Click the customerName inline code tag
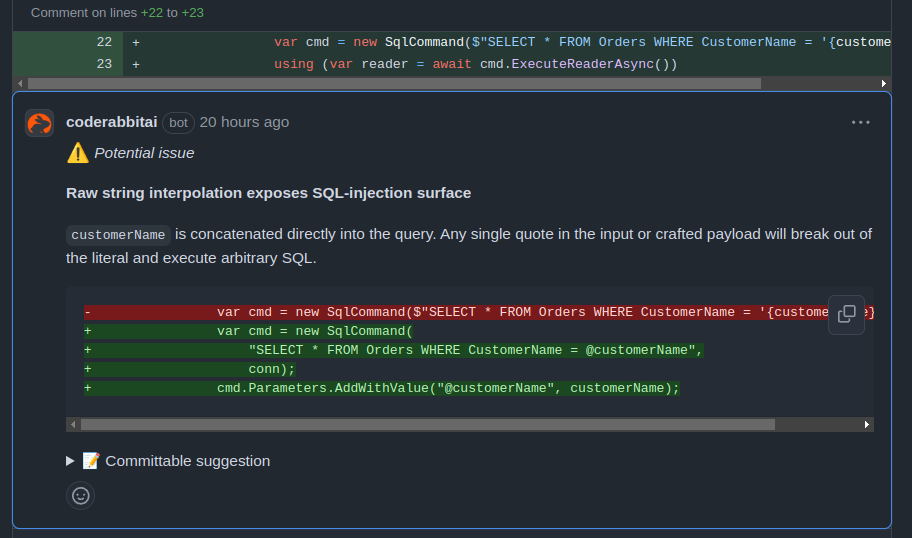 tap(118, 235)
